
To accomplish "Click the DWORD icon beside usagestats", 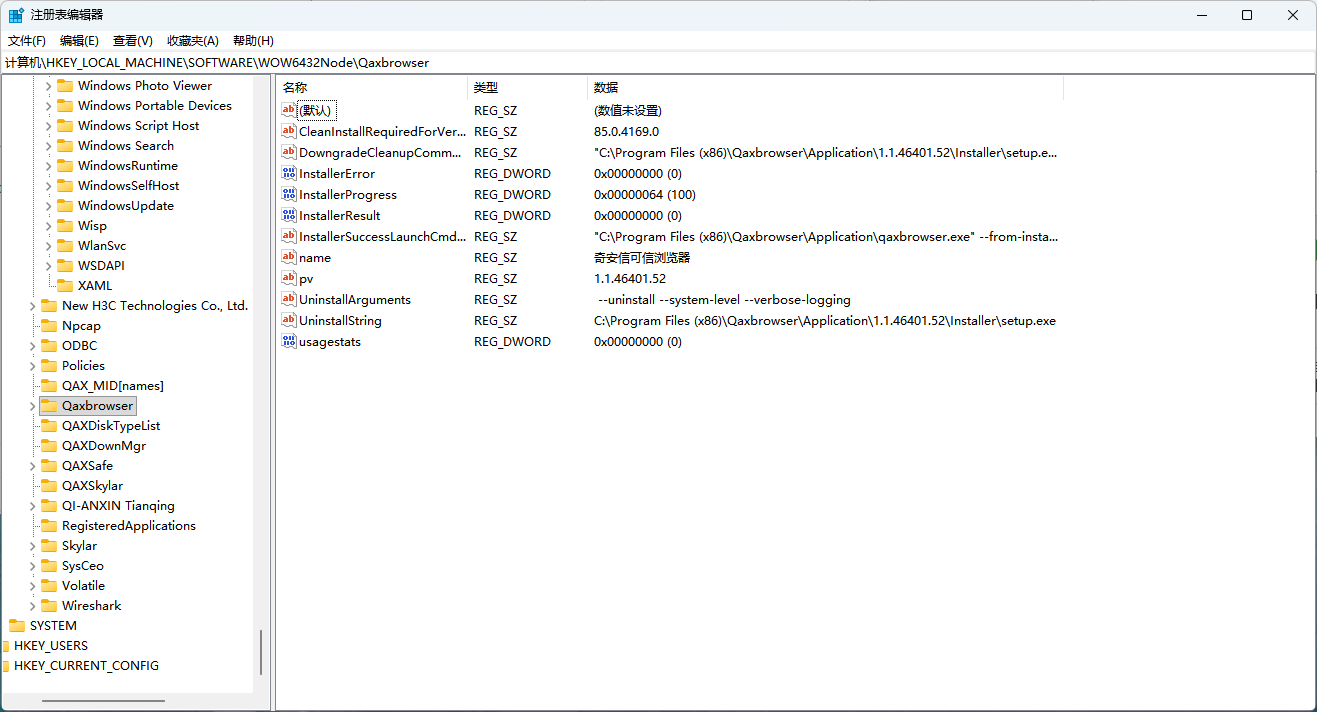I will (x=290, y=342).
